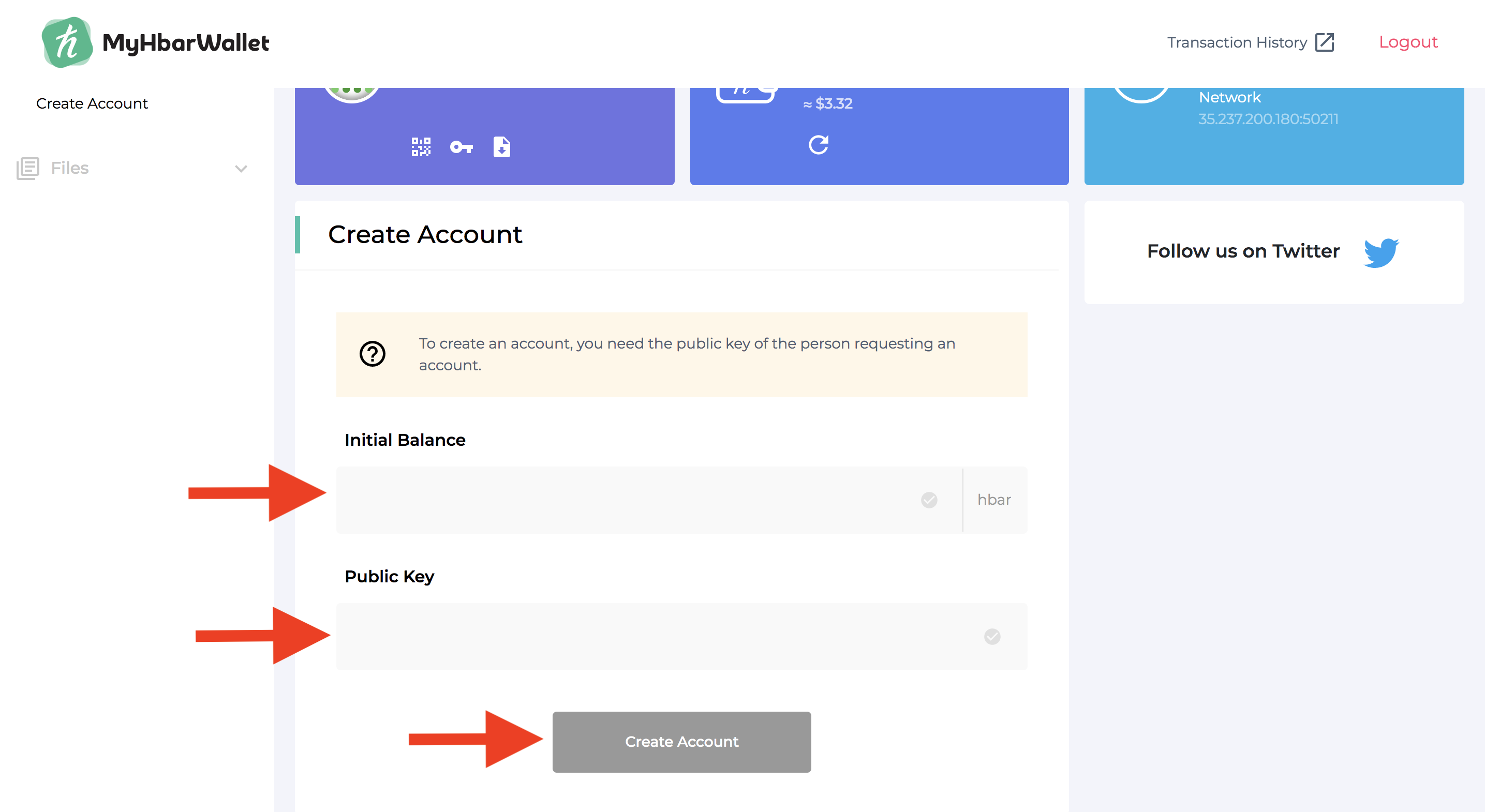Click the file download icon
Viewport: 1485px width, 812px height.
[x=501, y=147]
